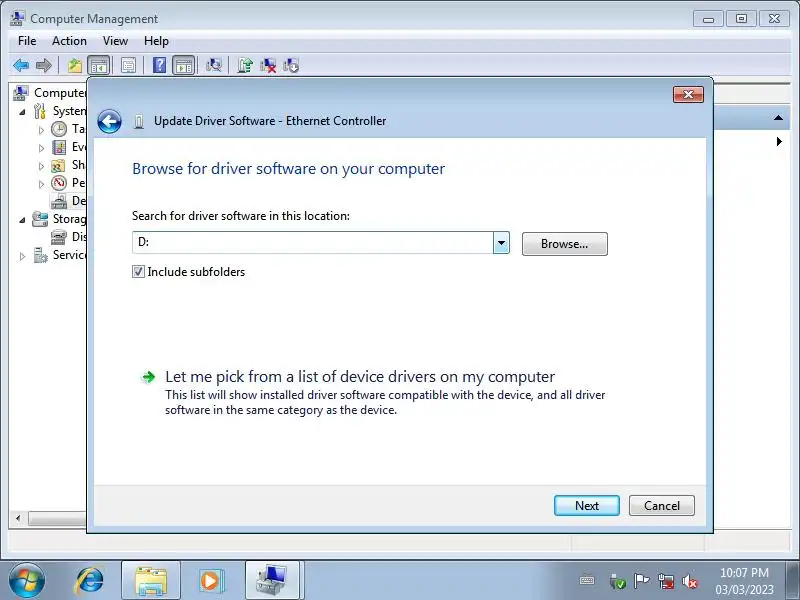Open Windows Start orb
This screenshot has width=800, height=600.
click(27, 581)
